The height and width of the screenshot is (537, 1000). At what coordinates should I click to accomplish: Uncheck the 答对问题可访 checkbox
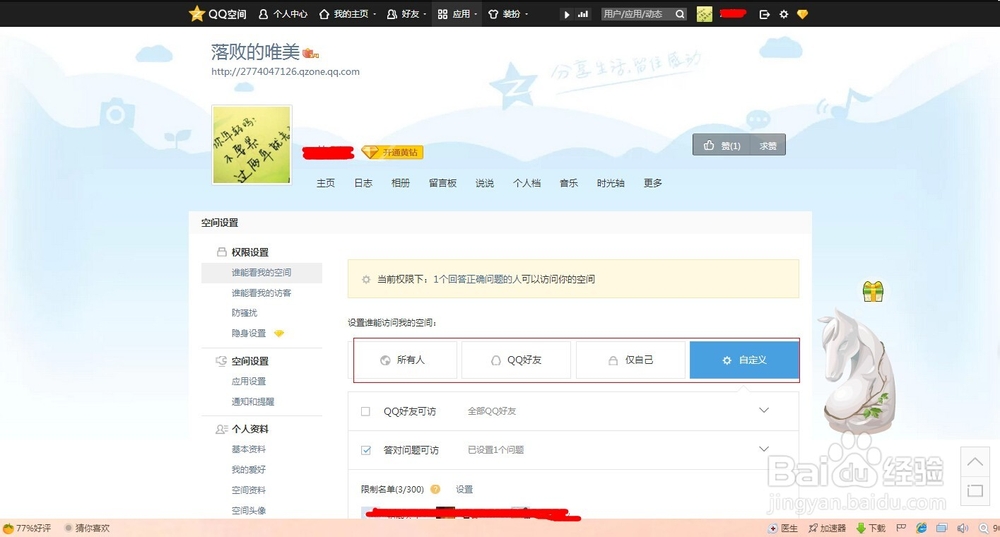coord(365,450)
